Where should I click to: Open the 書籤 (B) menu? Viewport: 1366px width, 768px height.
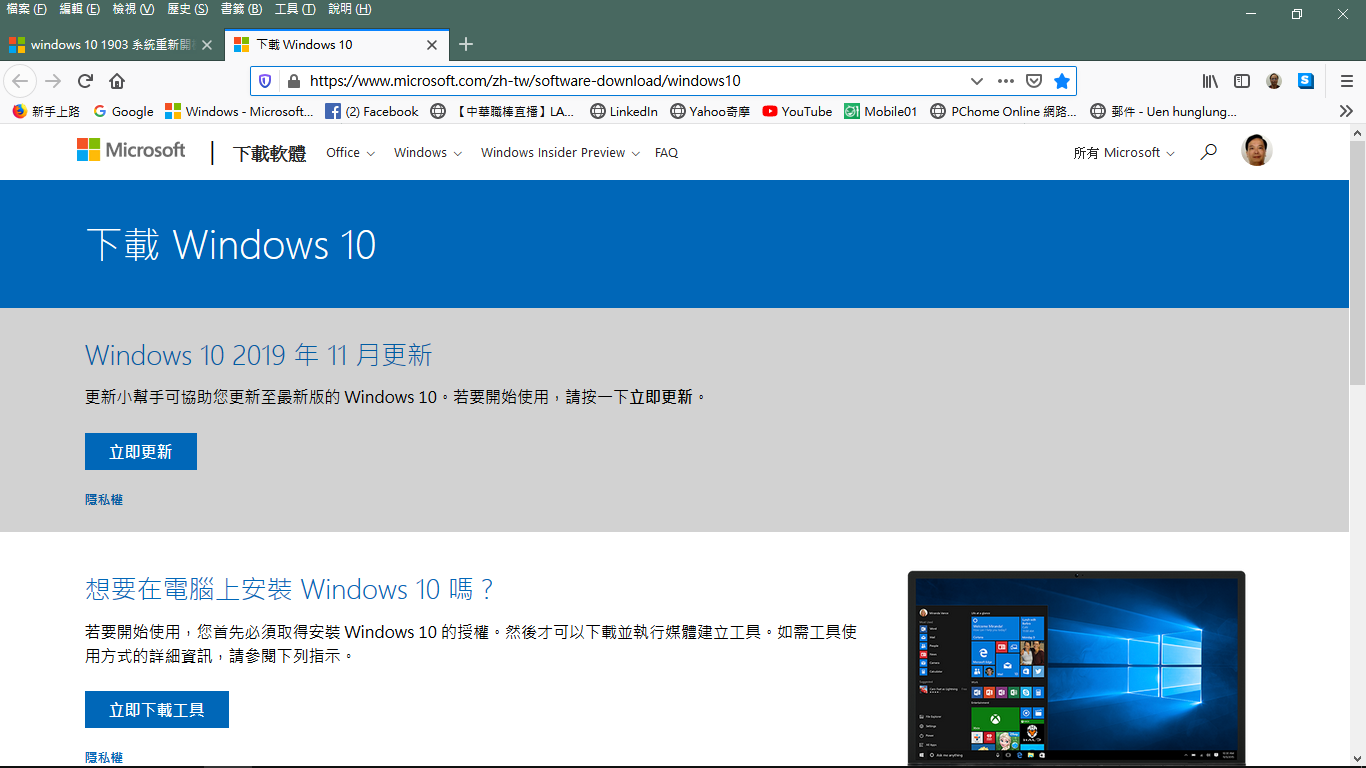click(x=241, y=9)
